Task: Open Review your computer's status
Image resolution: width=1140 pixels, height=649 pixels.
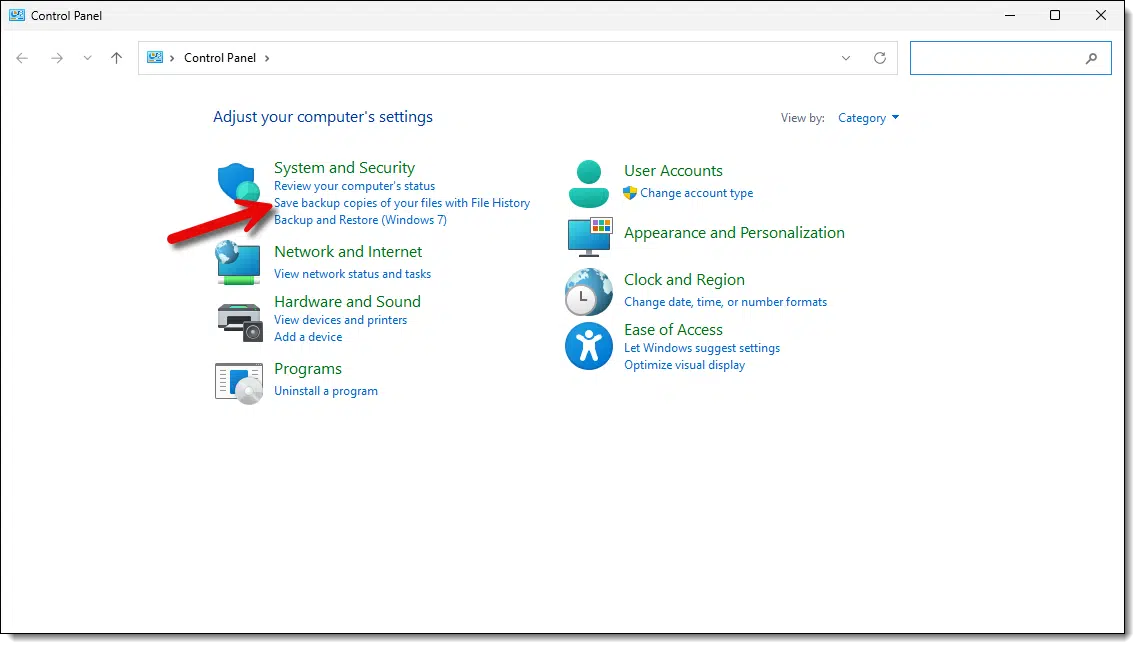Action: (354, 186)
